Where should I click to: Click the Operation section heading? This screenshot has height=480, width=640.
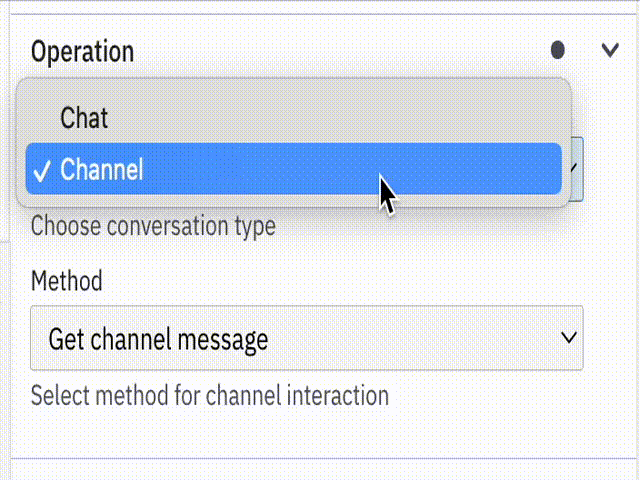tap(82, 52)
